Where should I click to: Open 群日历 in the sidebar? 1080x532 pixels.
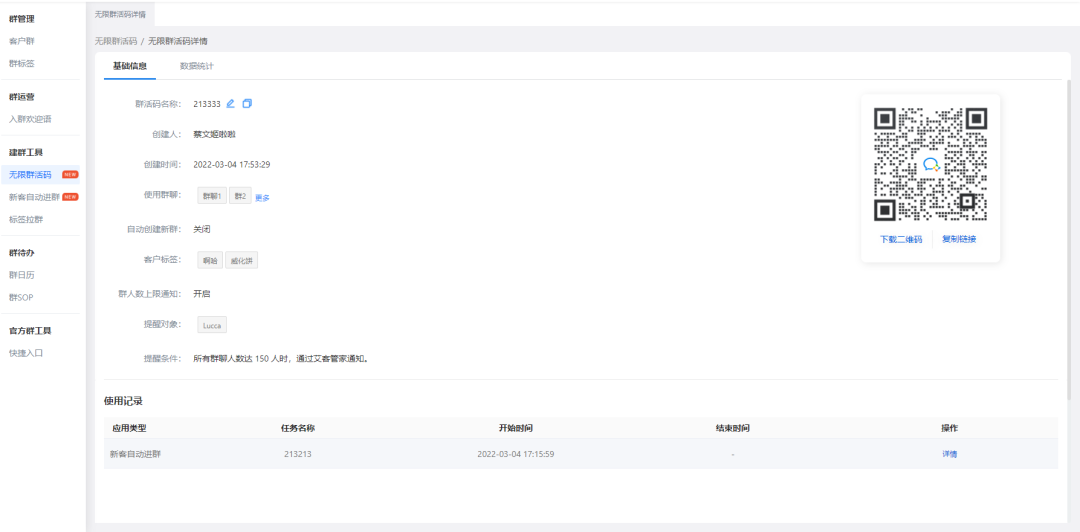tap(21, 275)
